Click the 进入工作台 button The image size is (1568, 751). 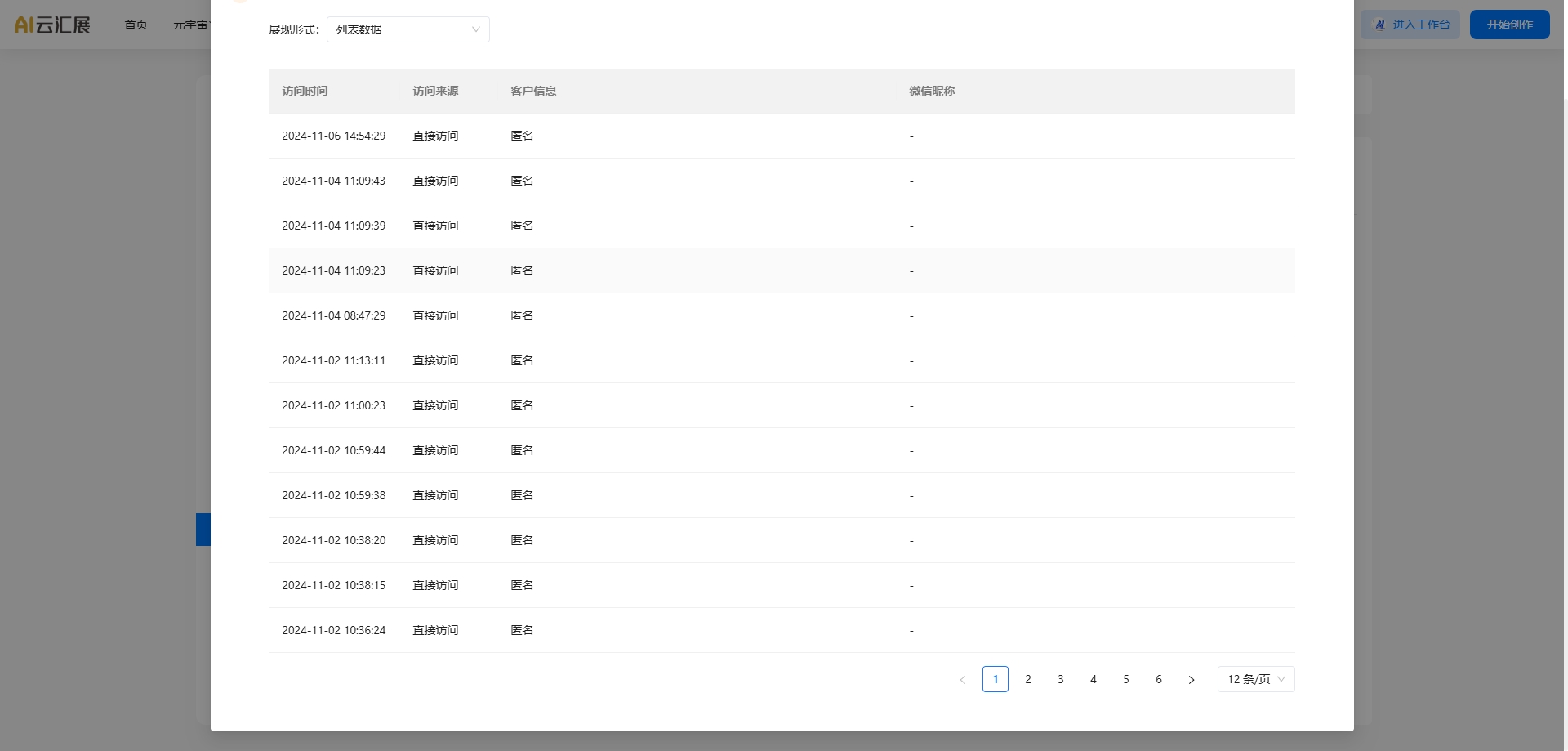point(1410,25)
